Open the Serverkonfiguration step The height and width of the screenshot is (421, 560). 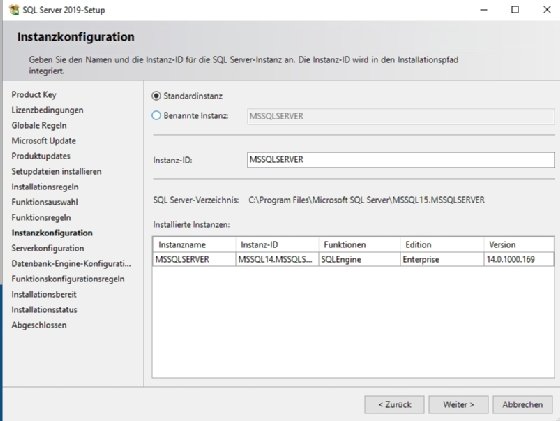48,248
